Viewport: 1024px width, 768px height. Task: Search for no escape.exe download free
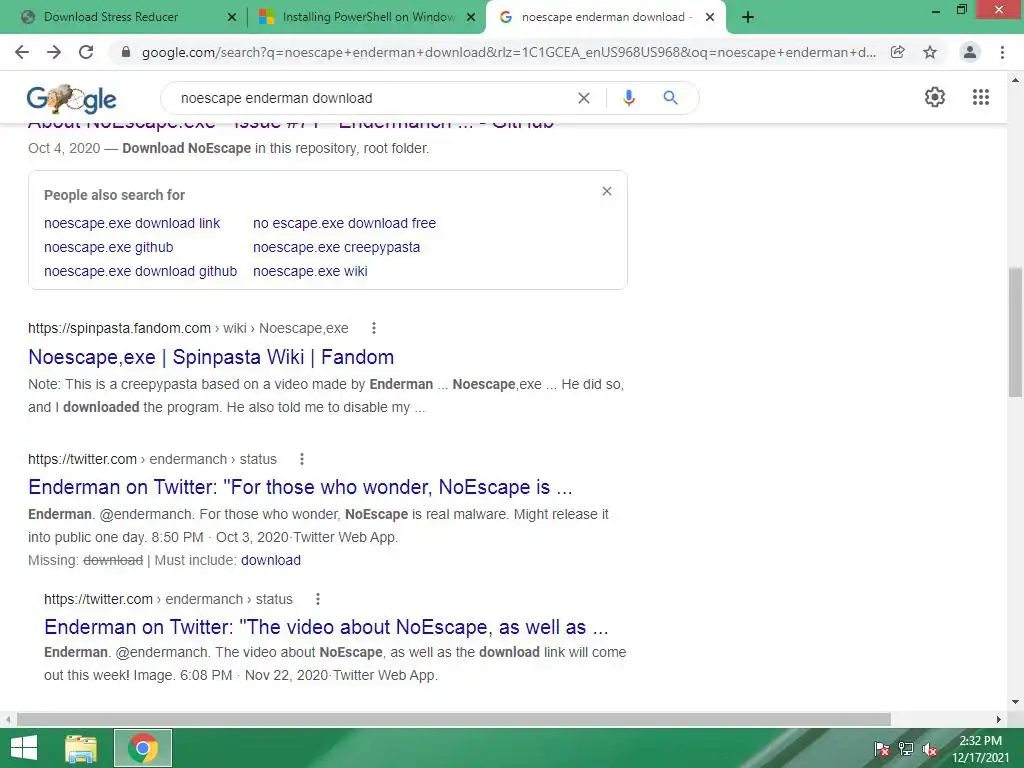344,223
